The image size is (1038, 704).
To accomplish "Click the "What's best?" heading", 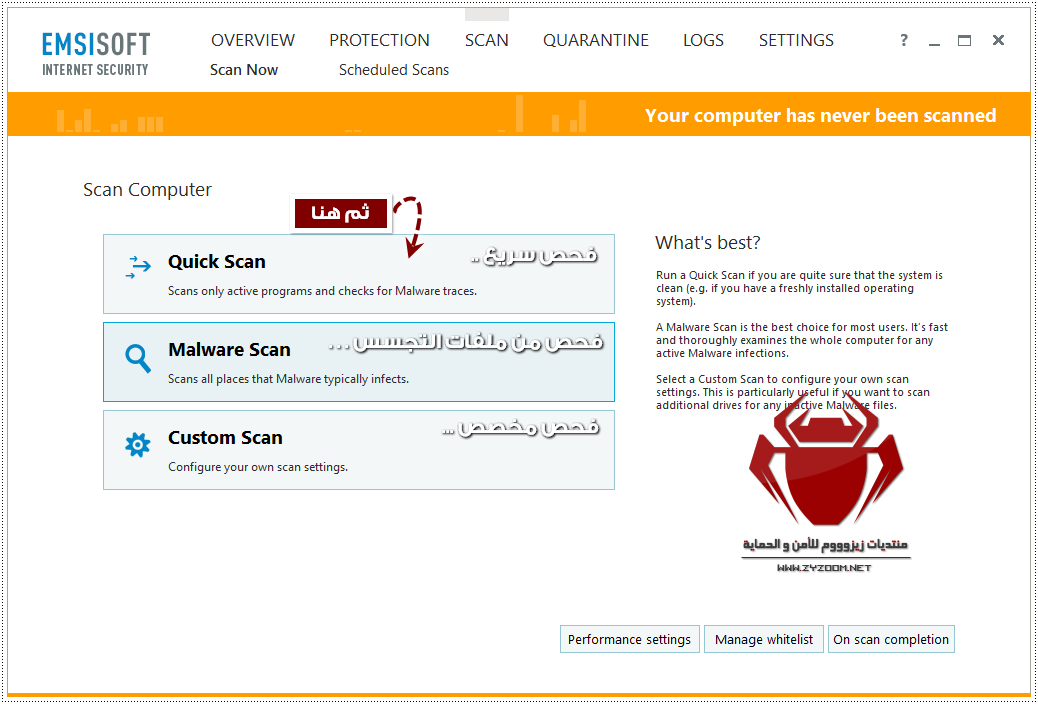I will pyautogui.click(x=708, y=242).
